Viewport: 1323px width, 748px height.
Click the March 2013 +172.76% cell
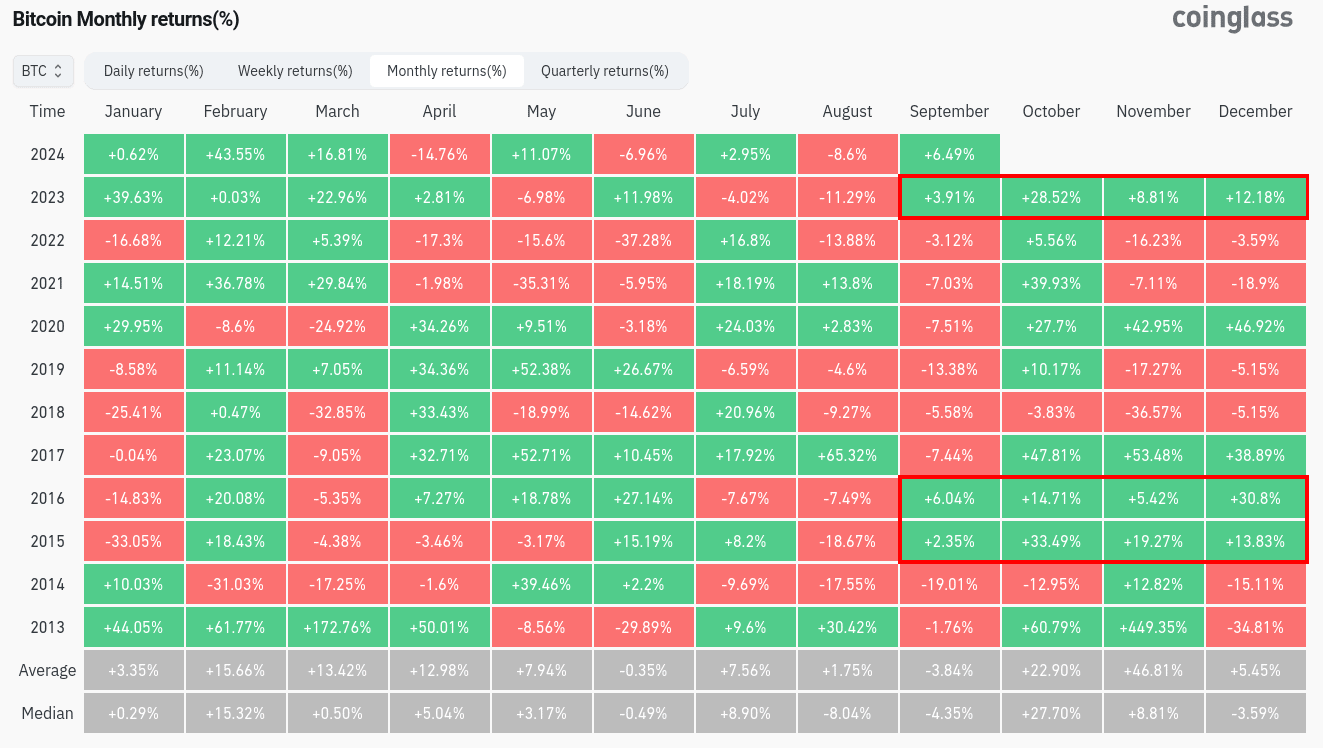click(x=337, y=627)
